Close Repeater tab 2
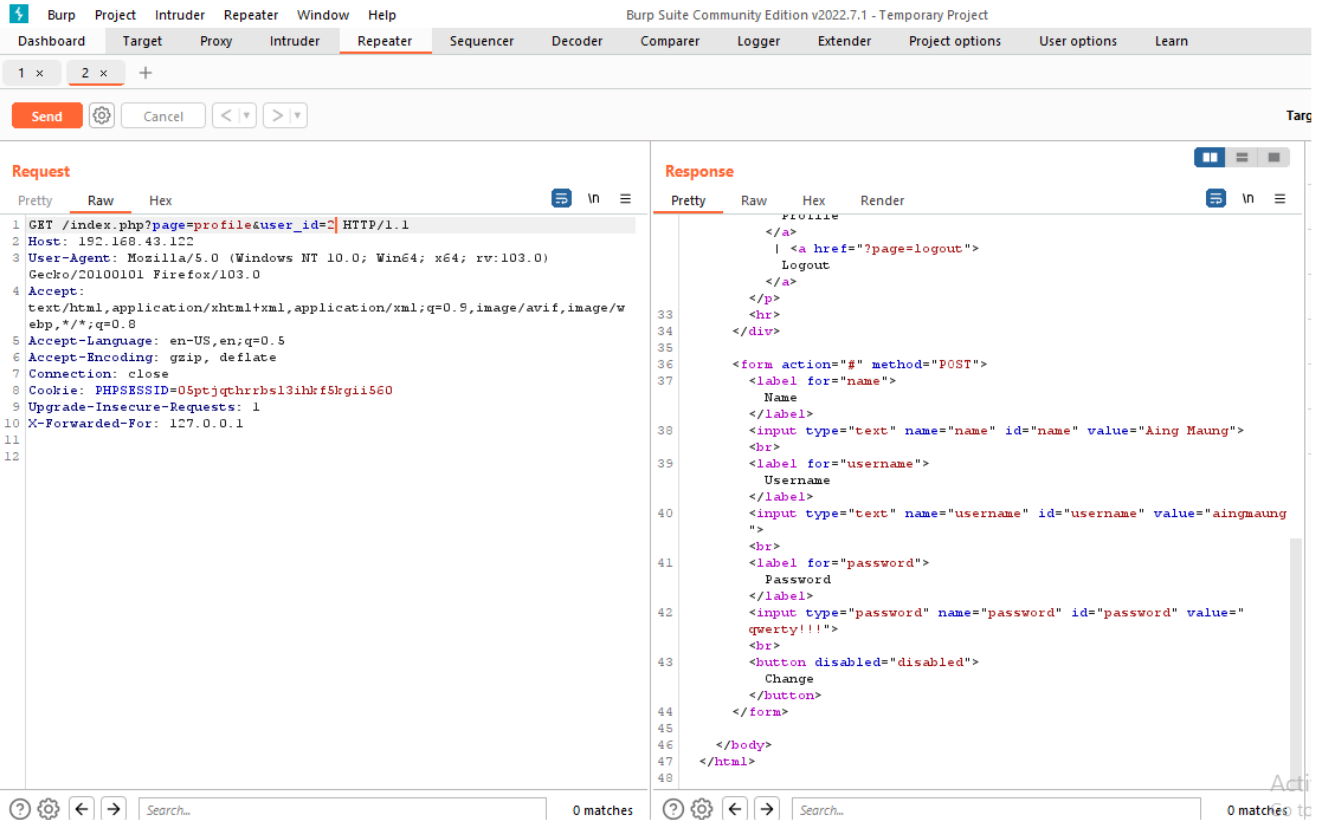Image resolution: width=1319 pixels, height=826 pixels. [103, 73]
